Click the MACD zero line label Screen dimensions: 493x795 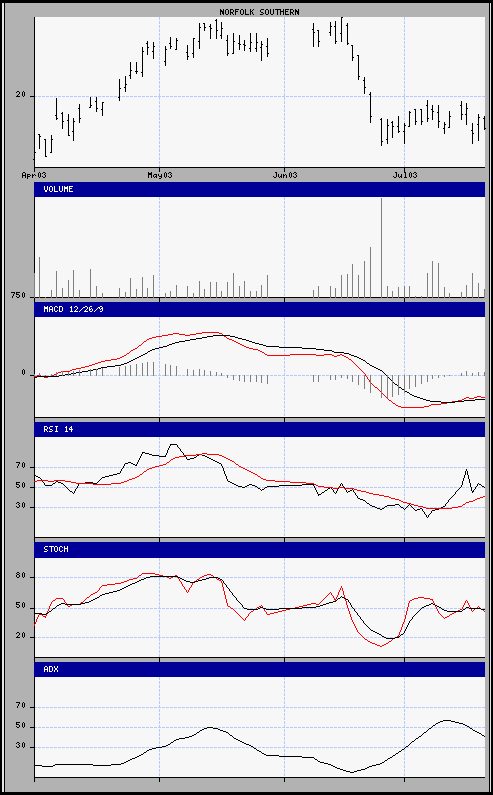[23, 373]
